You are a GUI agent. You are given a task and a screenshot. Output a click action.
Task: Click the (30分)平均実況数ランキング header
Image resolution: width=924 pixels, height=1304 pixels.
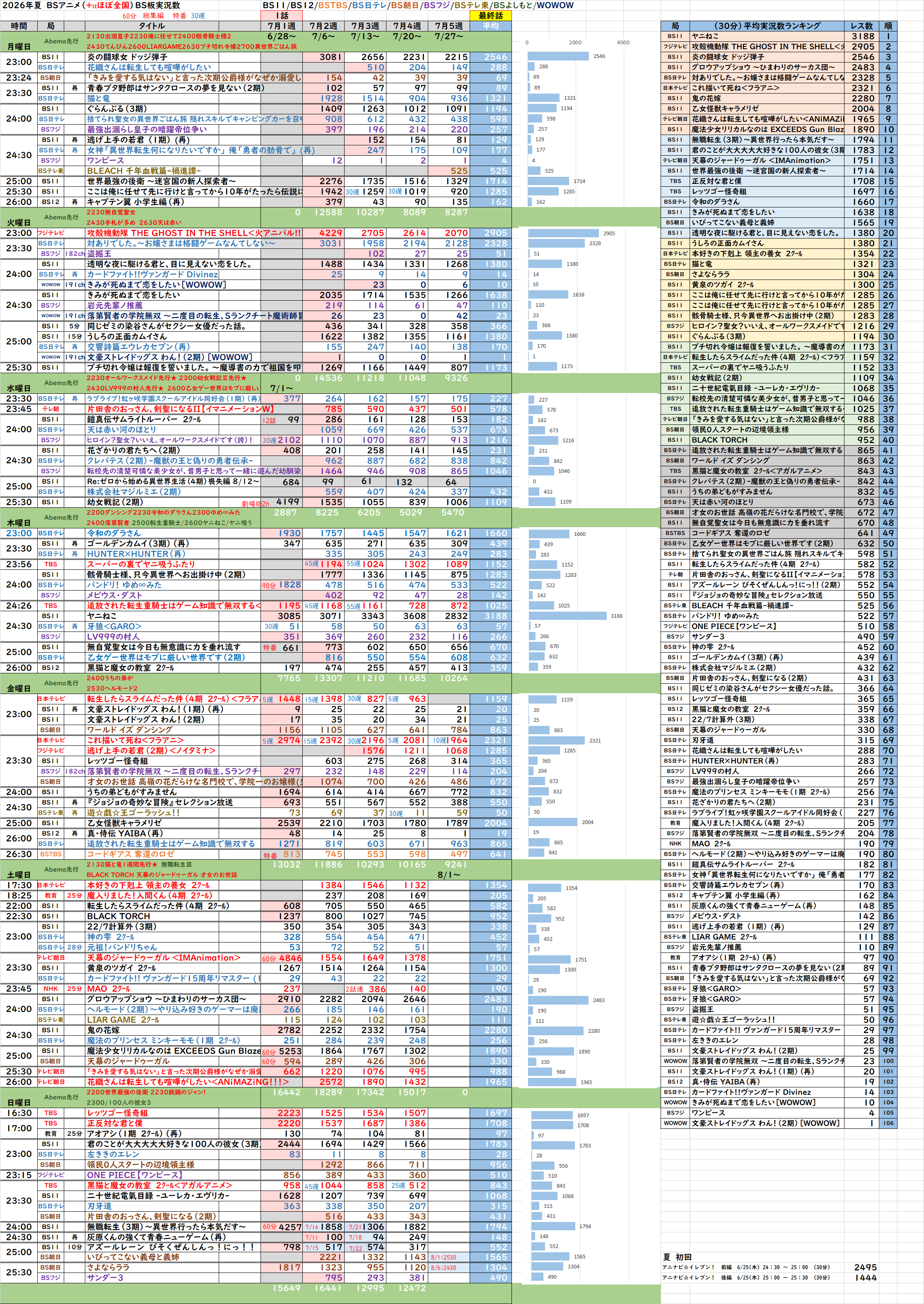point(767,26)
